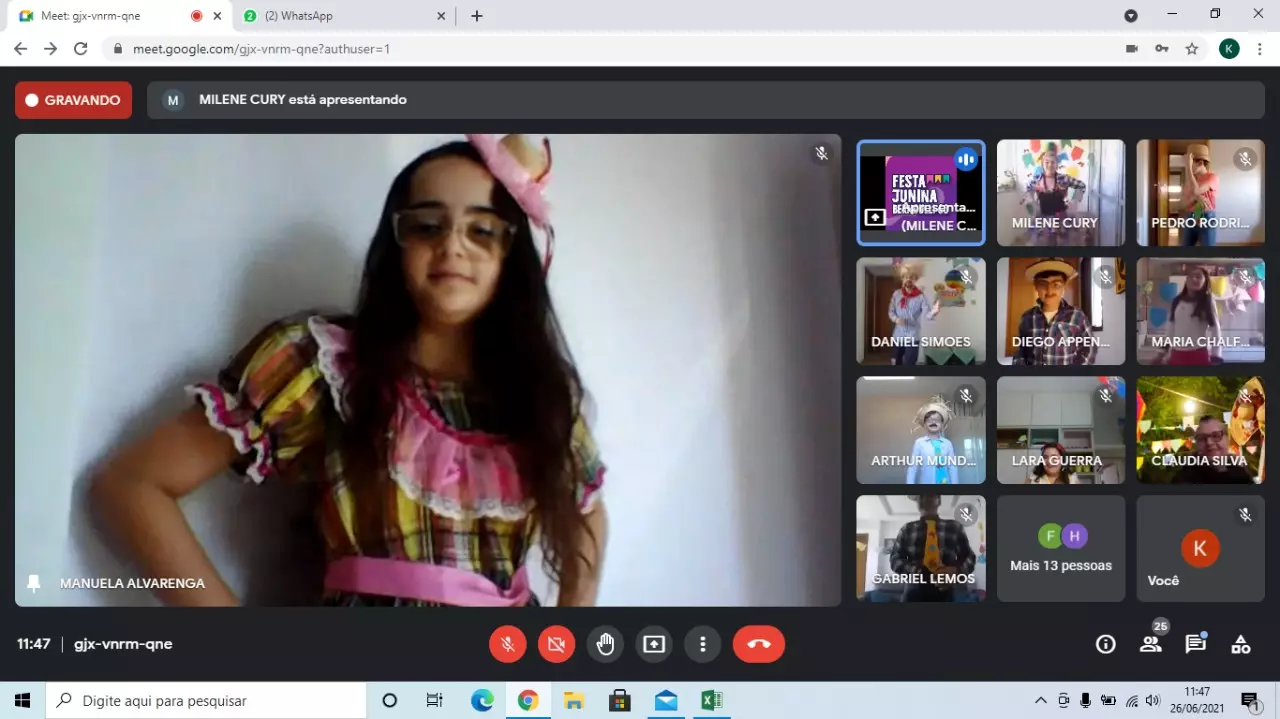Toggle the camera on or off
The width and height of the screenshot is (1280, 719).
[556, 644]
